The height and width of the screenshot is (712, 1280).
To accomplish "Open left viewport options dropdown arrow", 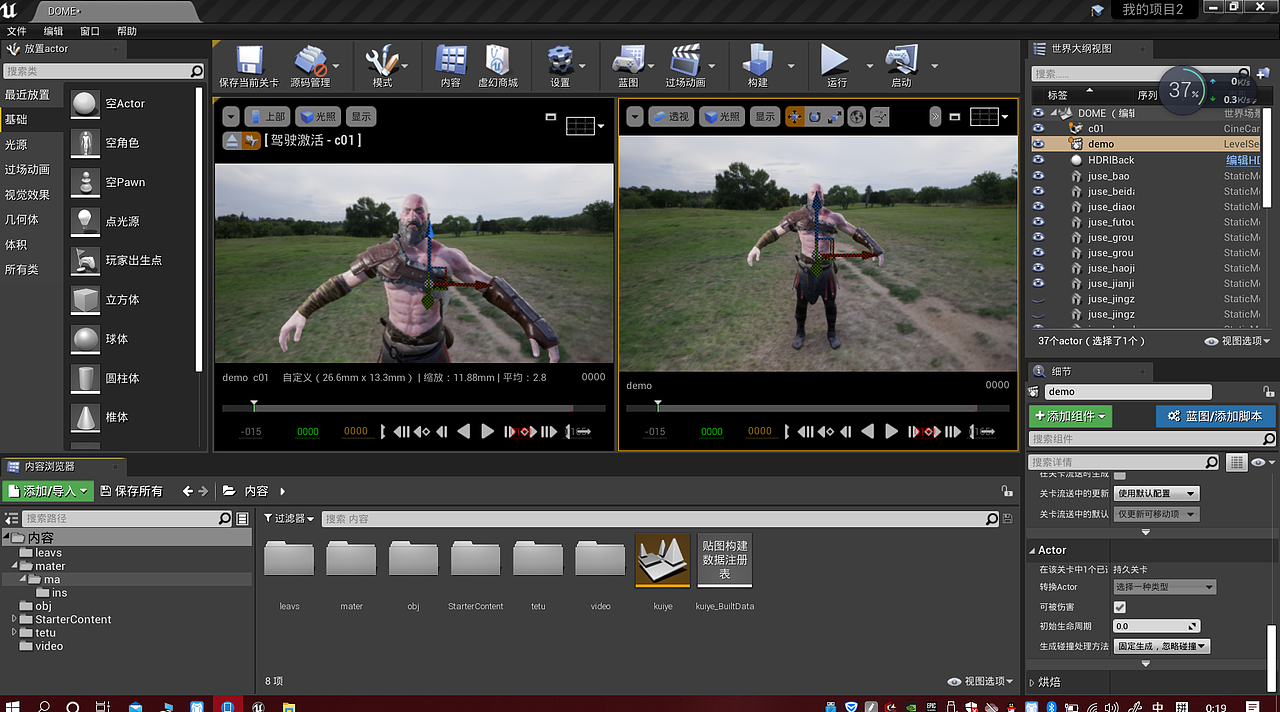I will 231,117.
